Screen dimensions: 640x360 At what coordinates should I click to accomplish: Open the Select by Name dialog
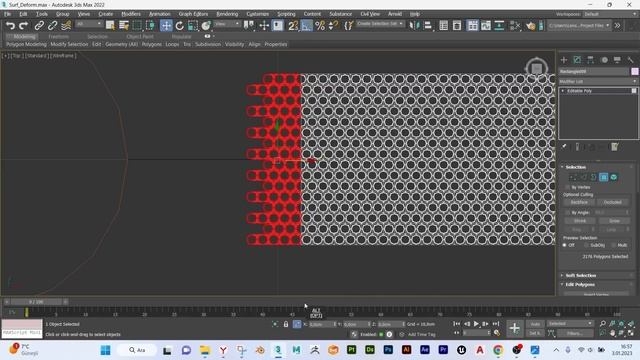pyautogui.click(x=124, y=26)
